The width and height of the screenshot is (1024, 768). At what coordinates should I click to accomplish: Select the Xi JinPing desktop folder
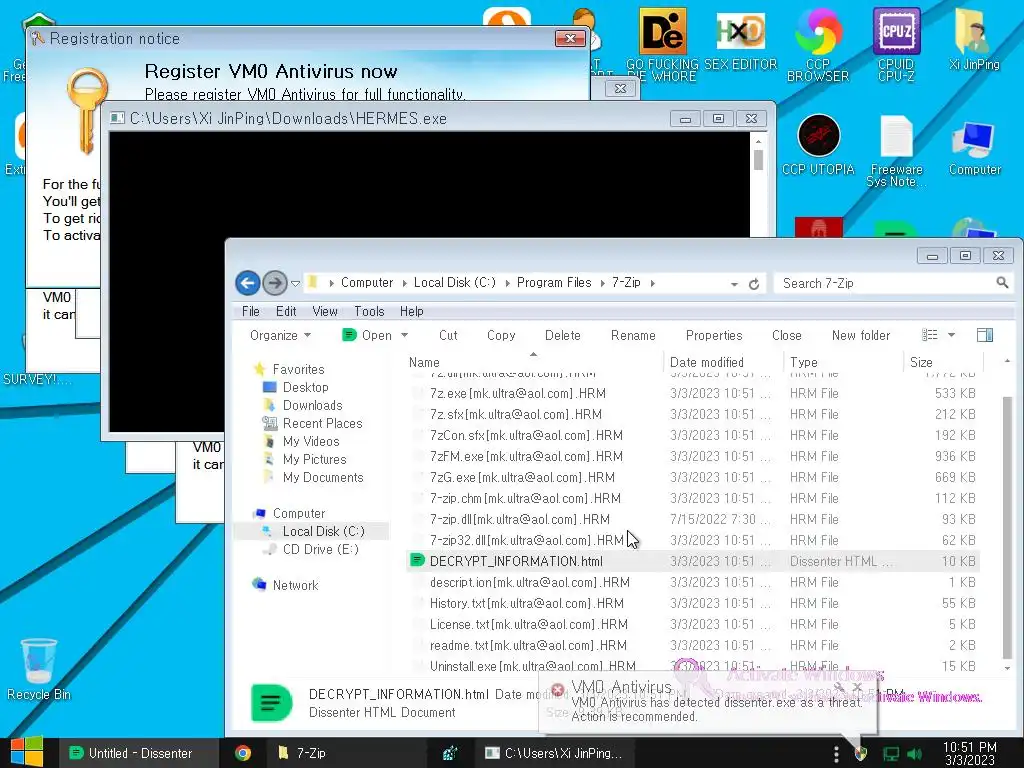tap(974, 39)
